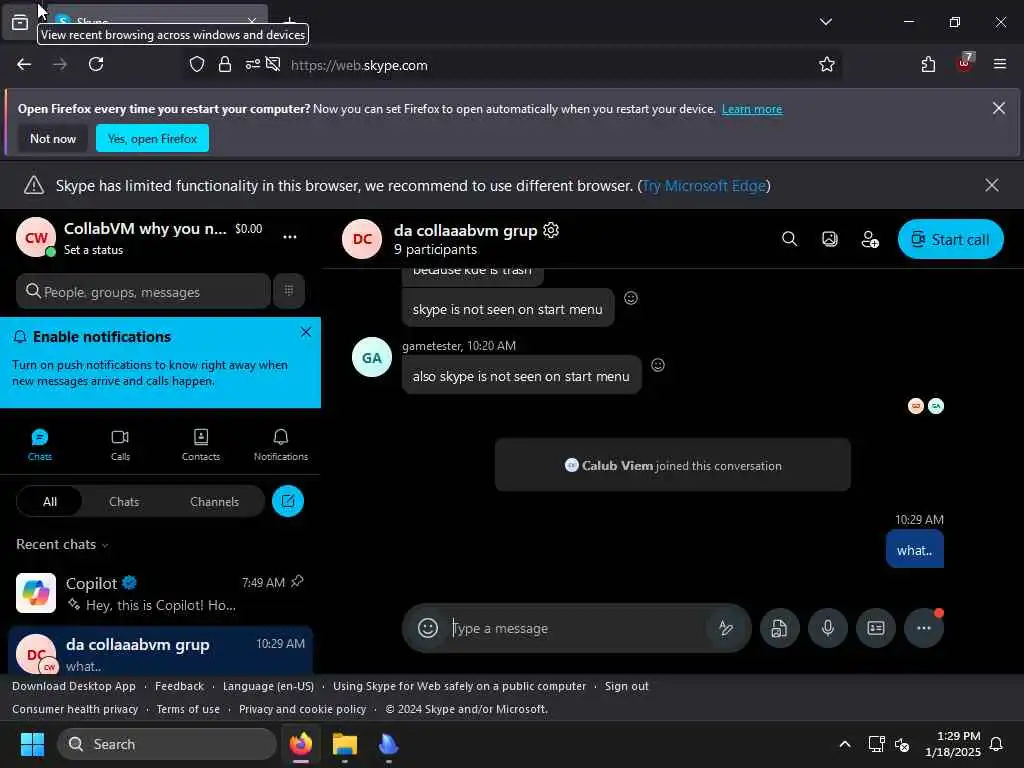This screenshot has width=1024, height=768.
Task: Click the Download Desktop App link
Action: click(x=74, y=686)
